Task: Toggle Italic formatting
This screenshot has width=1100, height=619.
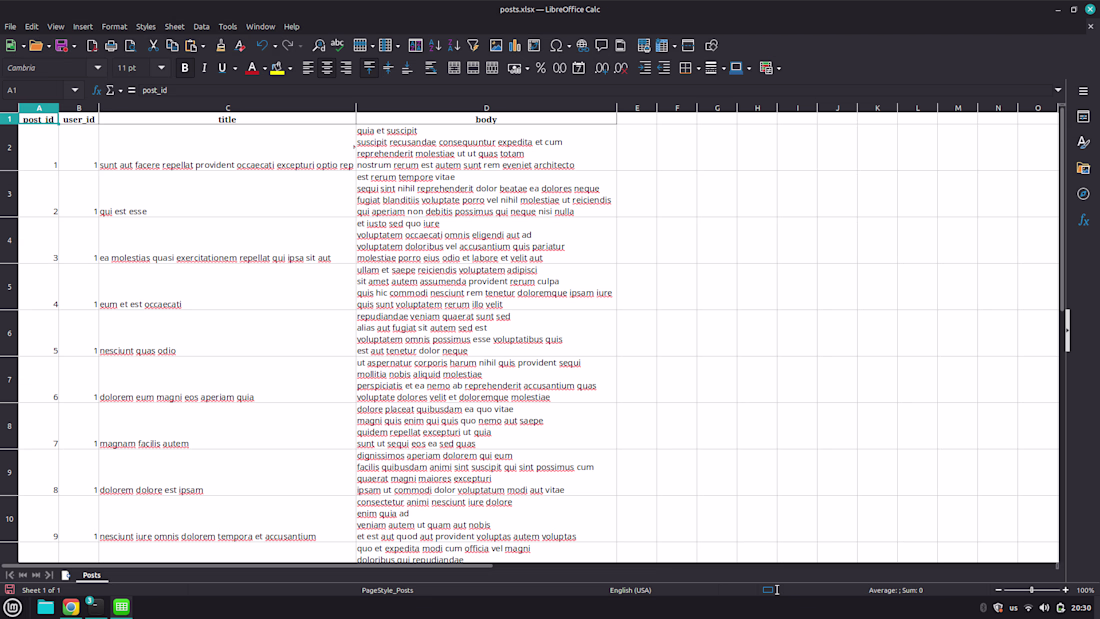Action: tap(203, 68)
